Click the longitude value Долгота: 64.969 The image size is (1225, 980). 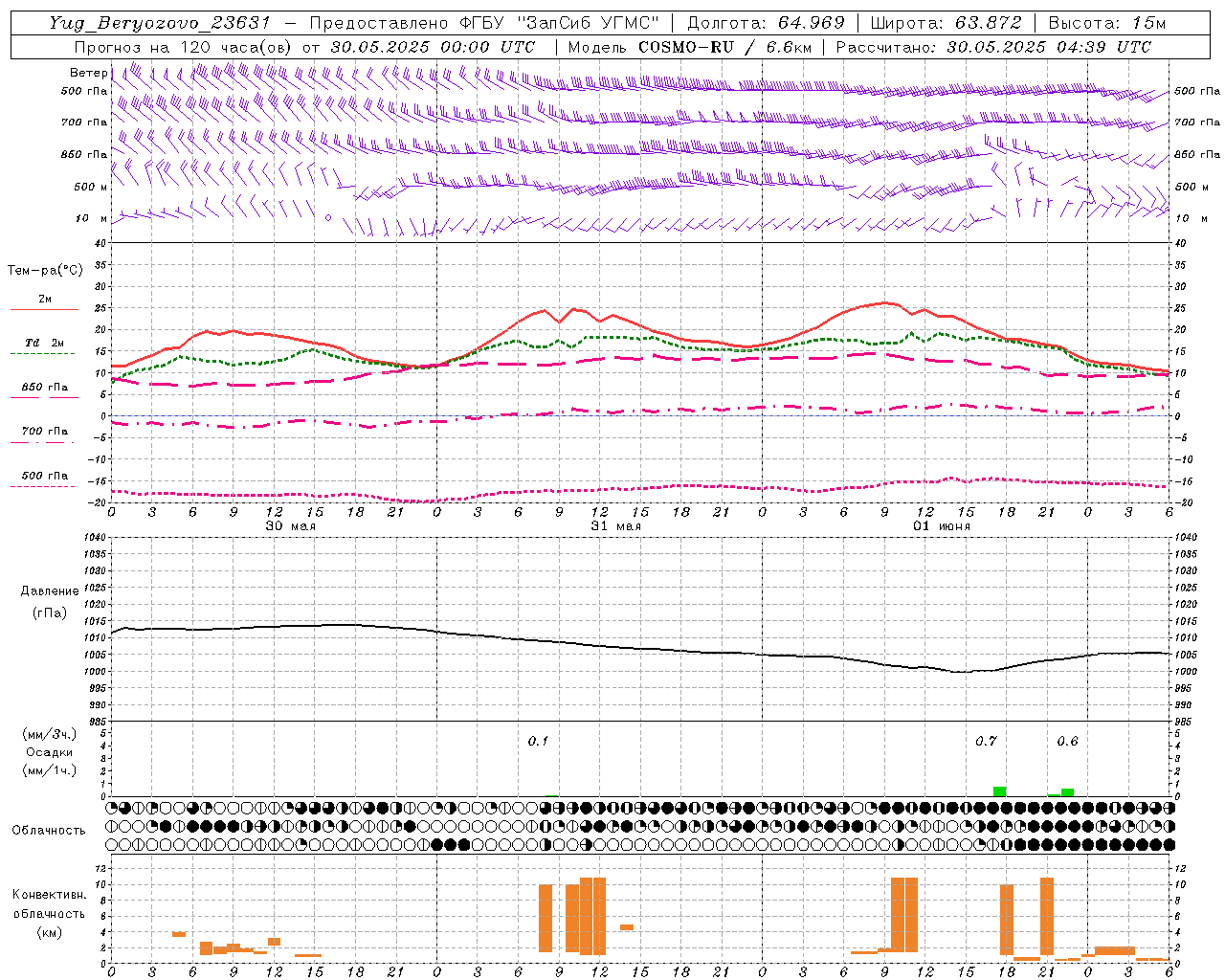coord(766,23)
